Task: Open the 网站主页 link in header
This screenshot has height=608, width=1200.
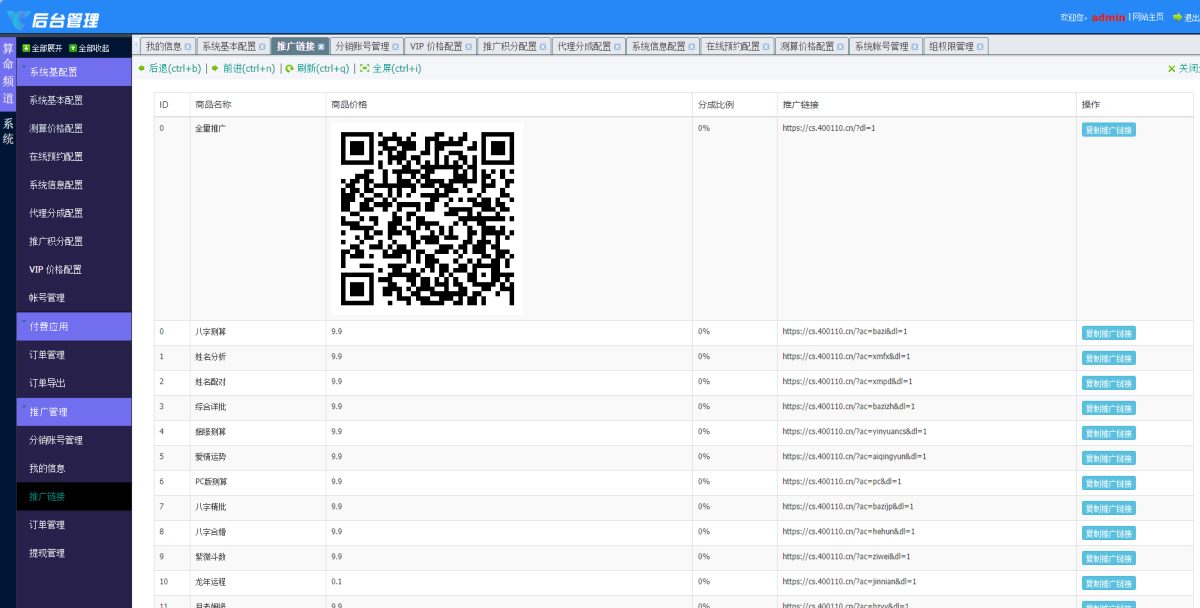Action: click(1147, 17)
